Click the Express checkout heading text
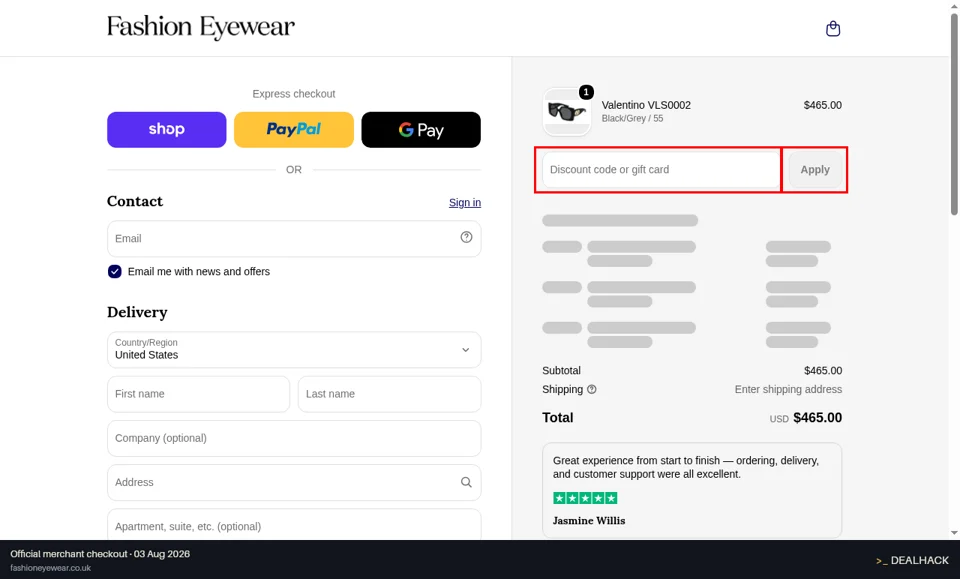960x579 pixels. pyautogui.click(x=294, y=94)
